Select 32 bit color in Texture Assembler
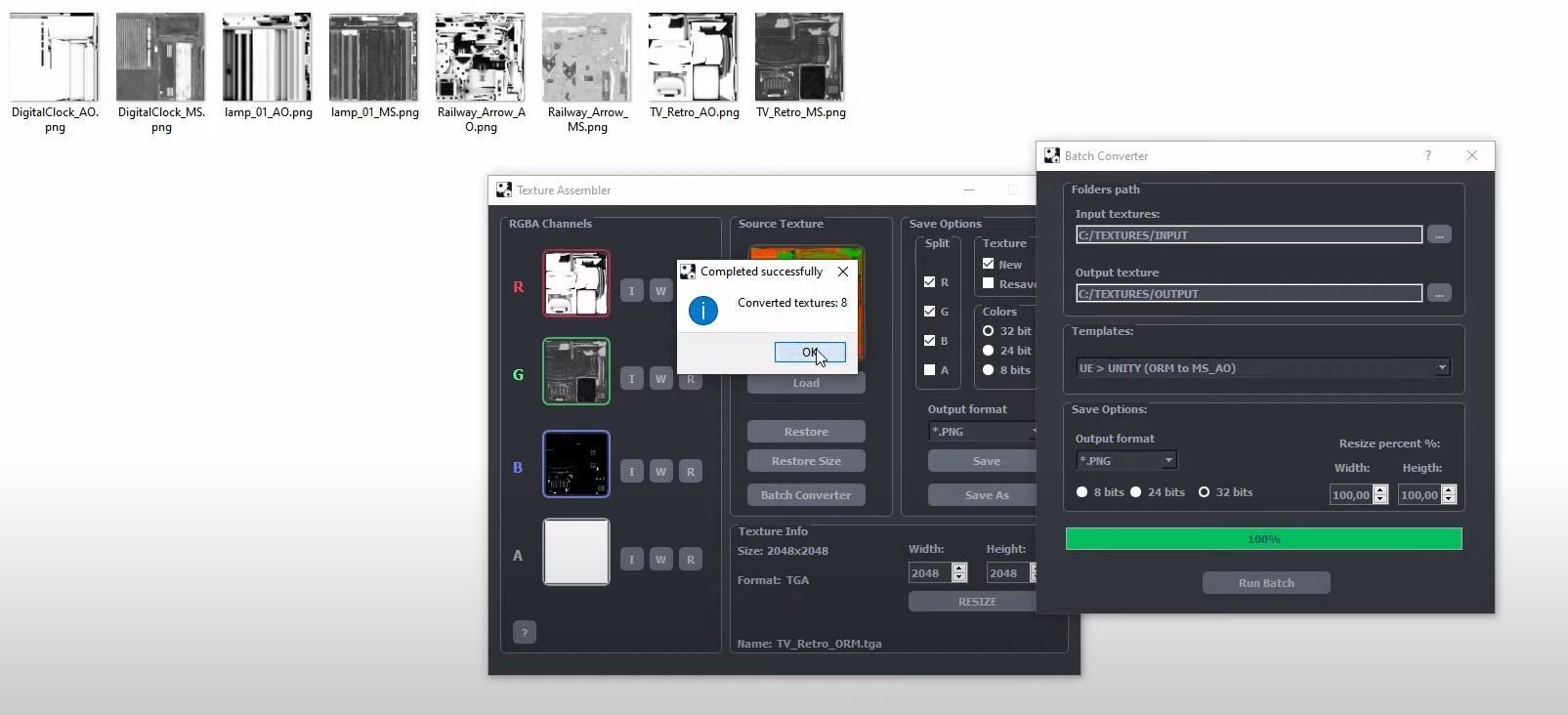Image resolution: width=1568 pixels, height=715 pixels. click(x=988, y=331)
